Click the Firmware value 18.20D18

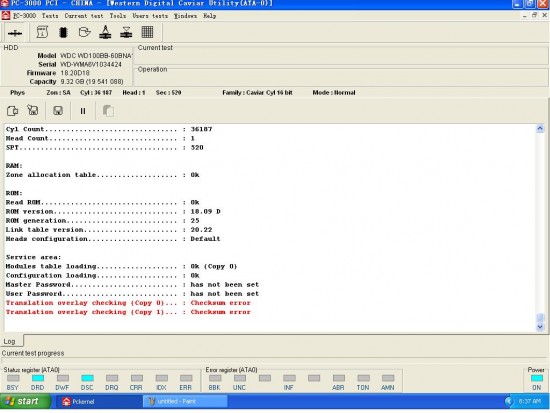pos(75,73)
